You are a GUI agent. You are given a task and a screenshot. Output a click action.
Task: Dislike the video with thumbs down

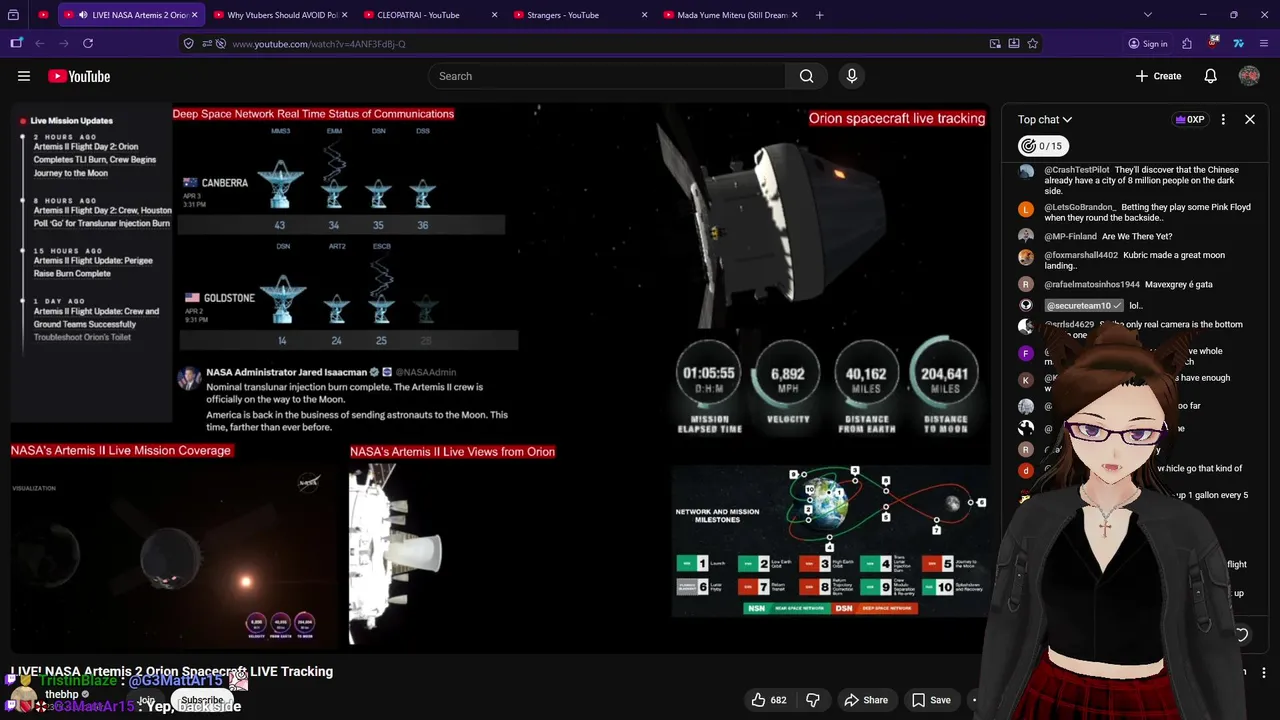tap(813, 700)
